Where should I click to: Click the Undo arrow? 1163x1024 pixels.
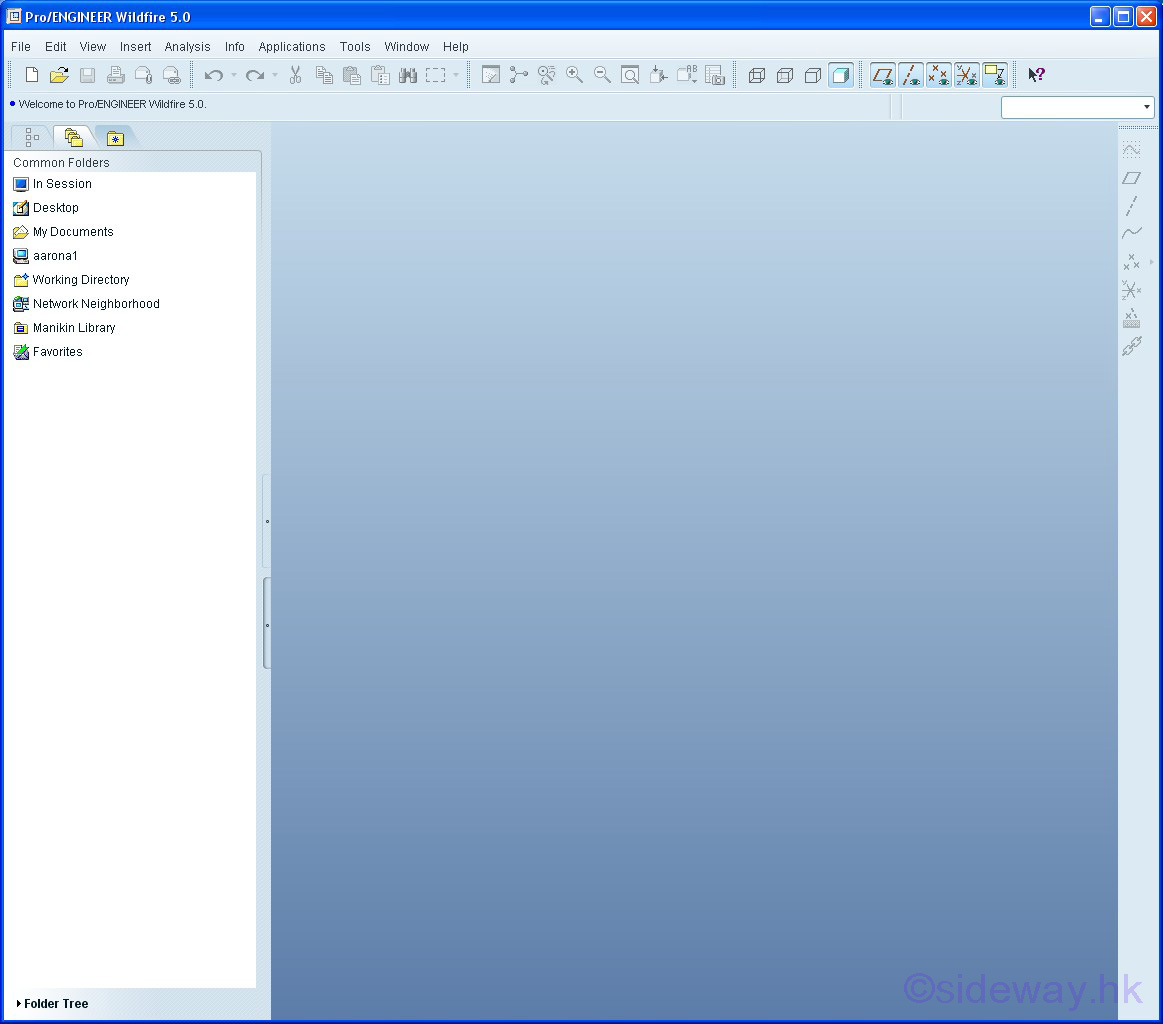pyautogui.click(x=214, y=75)
